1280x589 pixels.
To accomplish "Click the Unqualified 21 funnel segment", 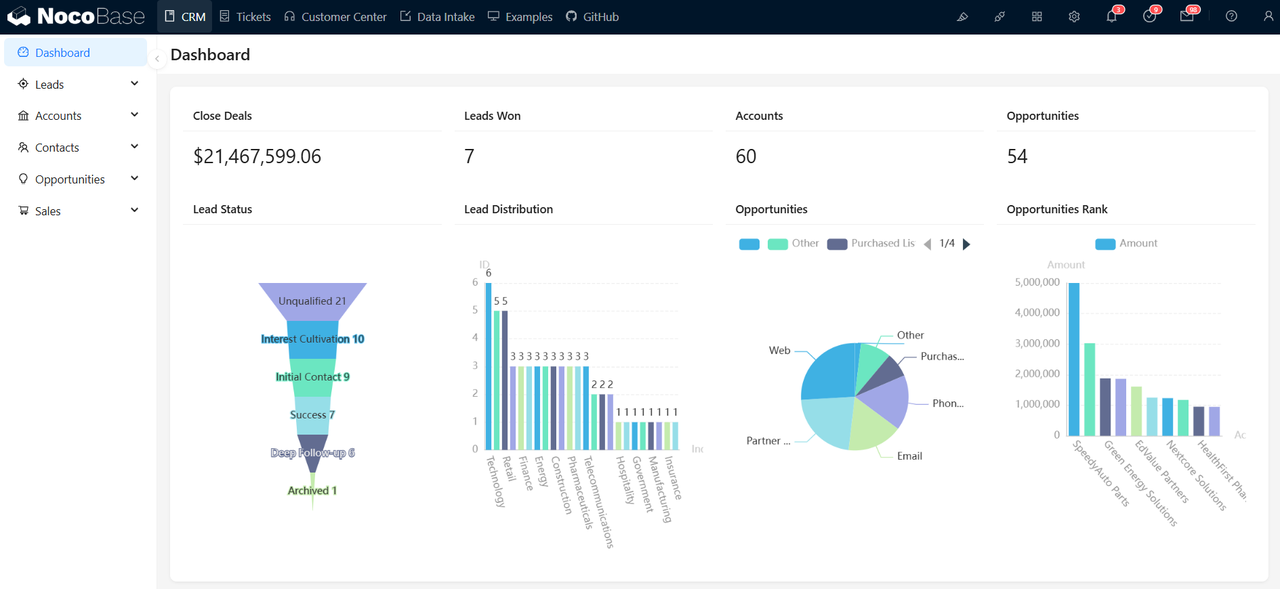I will [312, 301].
